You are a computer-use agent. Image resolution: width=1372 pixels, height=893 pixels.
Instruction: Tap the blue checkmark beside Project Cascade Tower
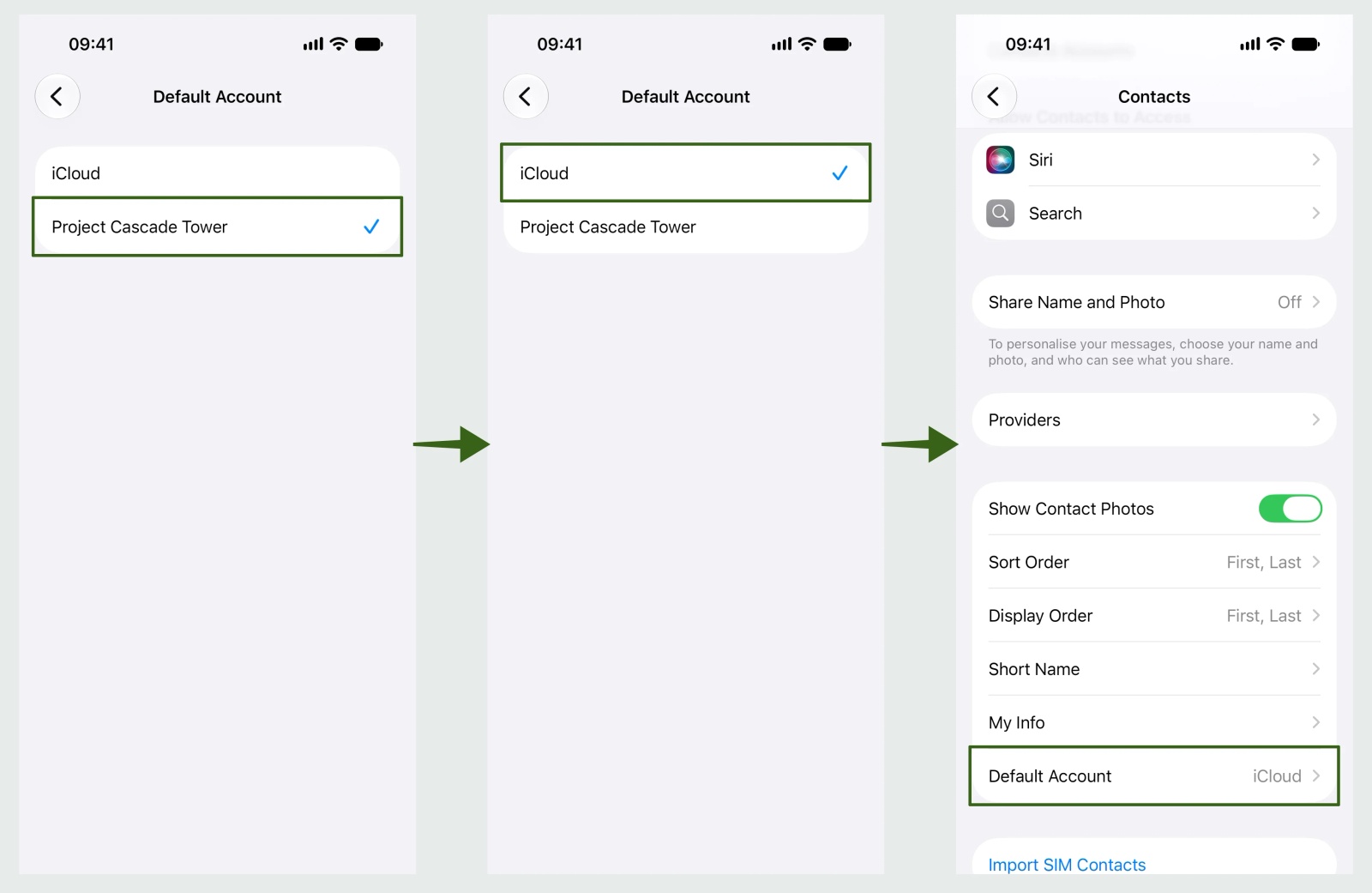(x=371, y=226)
